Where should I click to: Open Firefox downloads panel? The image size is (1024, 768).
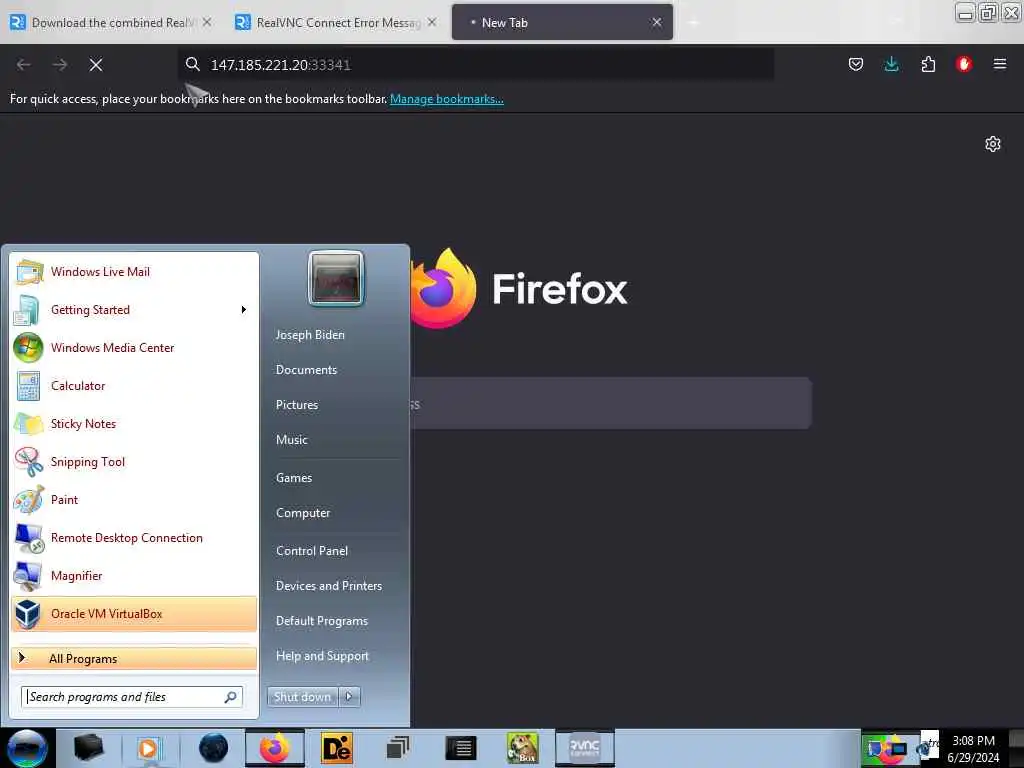tap(891, 64)
